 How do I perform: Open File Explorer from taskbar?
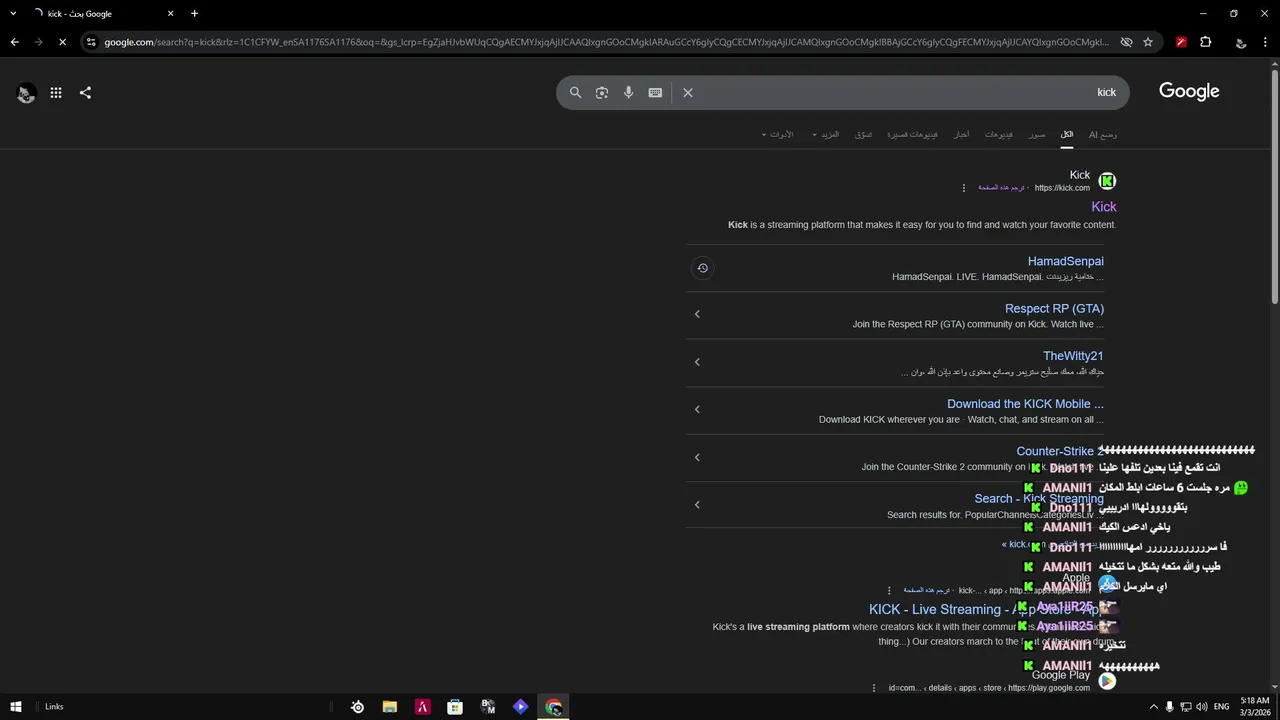390,707
